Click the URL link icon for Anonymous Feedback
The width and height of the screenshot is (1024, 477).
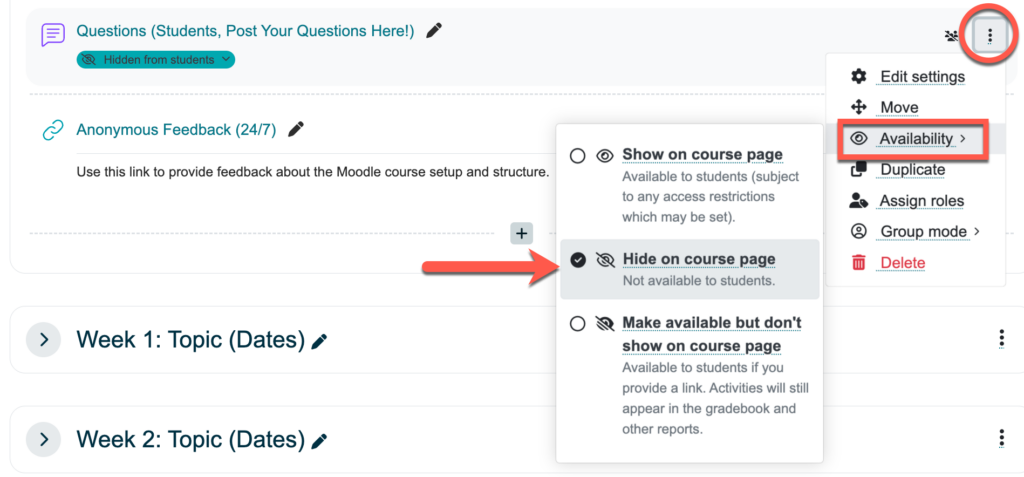pyautogui.click(x=53, y=130)
